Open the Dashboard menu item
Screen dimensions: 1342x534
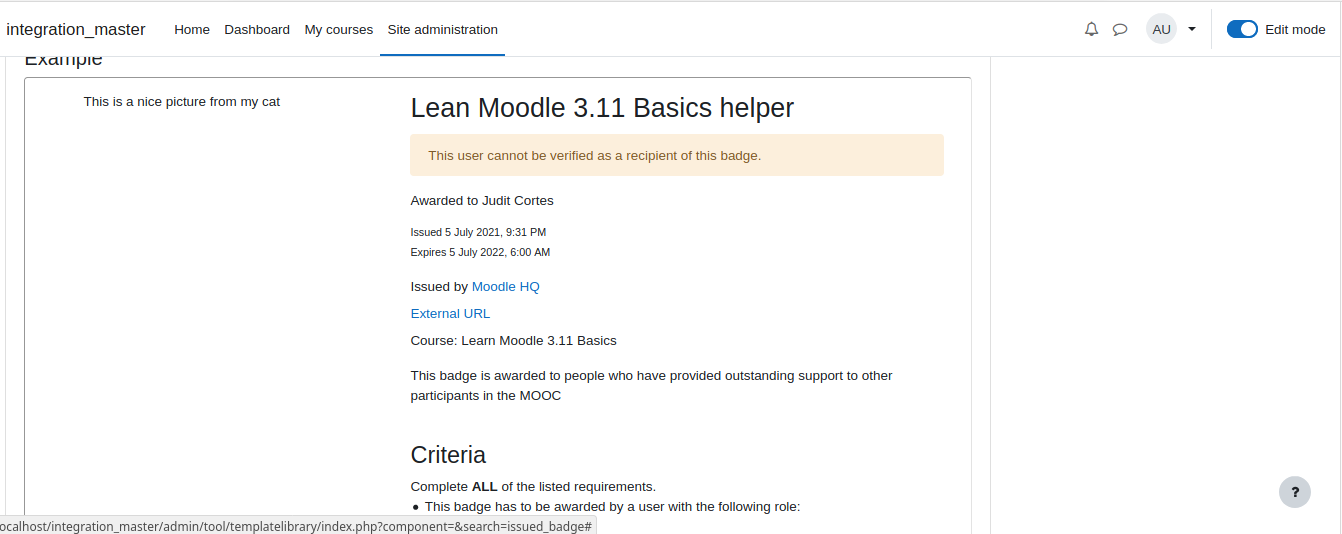[x=257, y=29]
